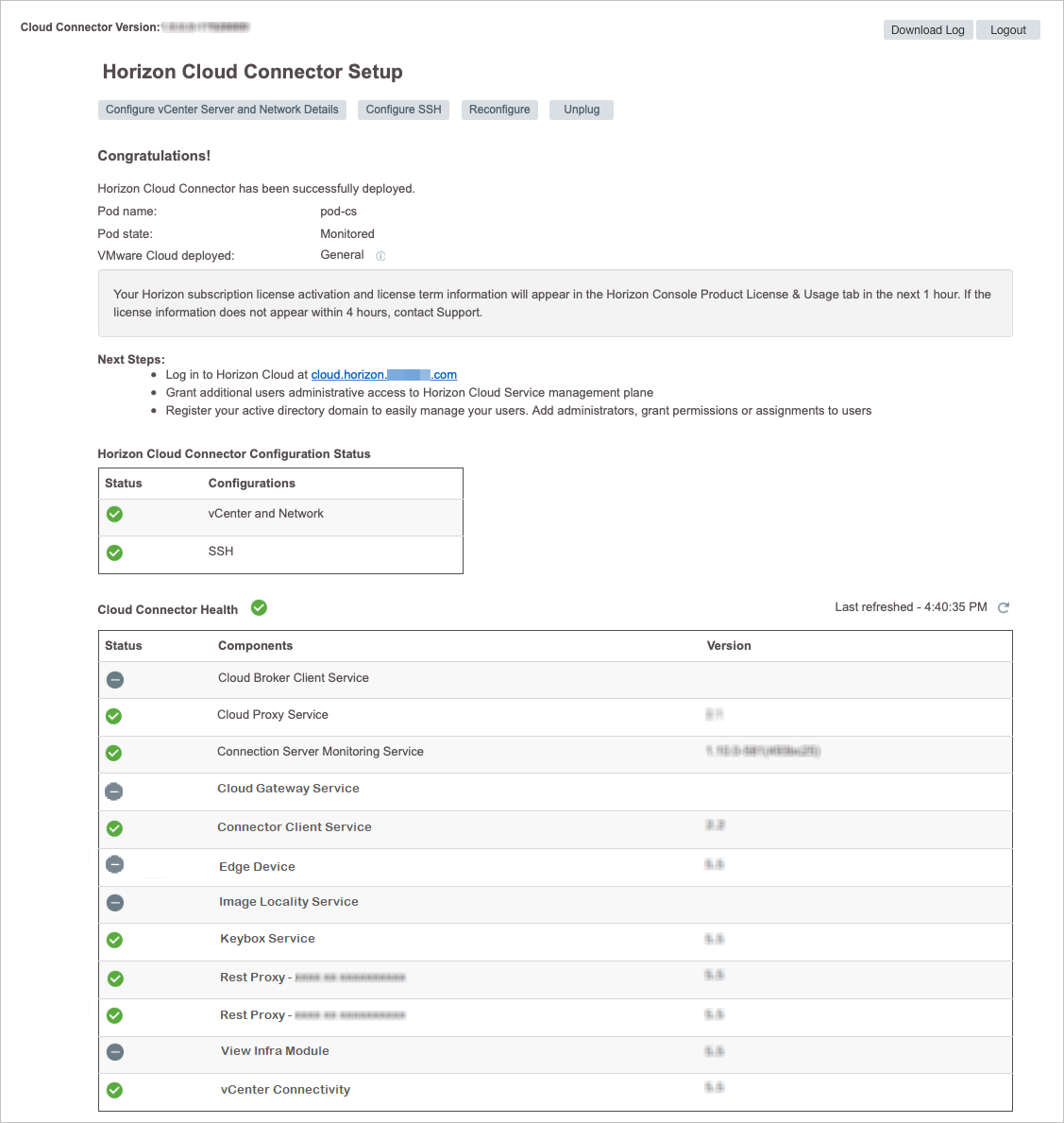Click the vCenter and Network status check icon
Image resolution: width=1064 pixels, height=1123 pixels.
tap(114, 514)
